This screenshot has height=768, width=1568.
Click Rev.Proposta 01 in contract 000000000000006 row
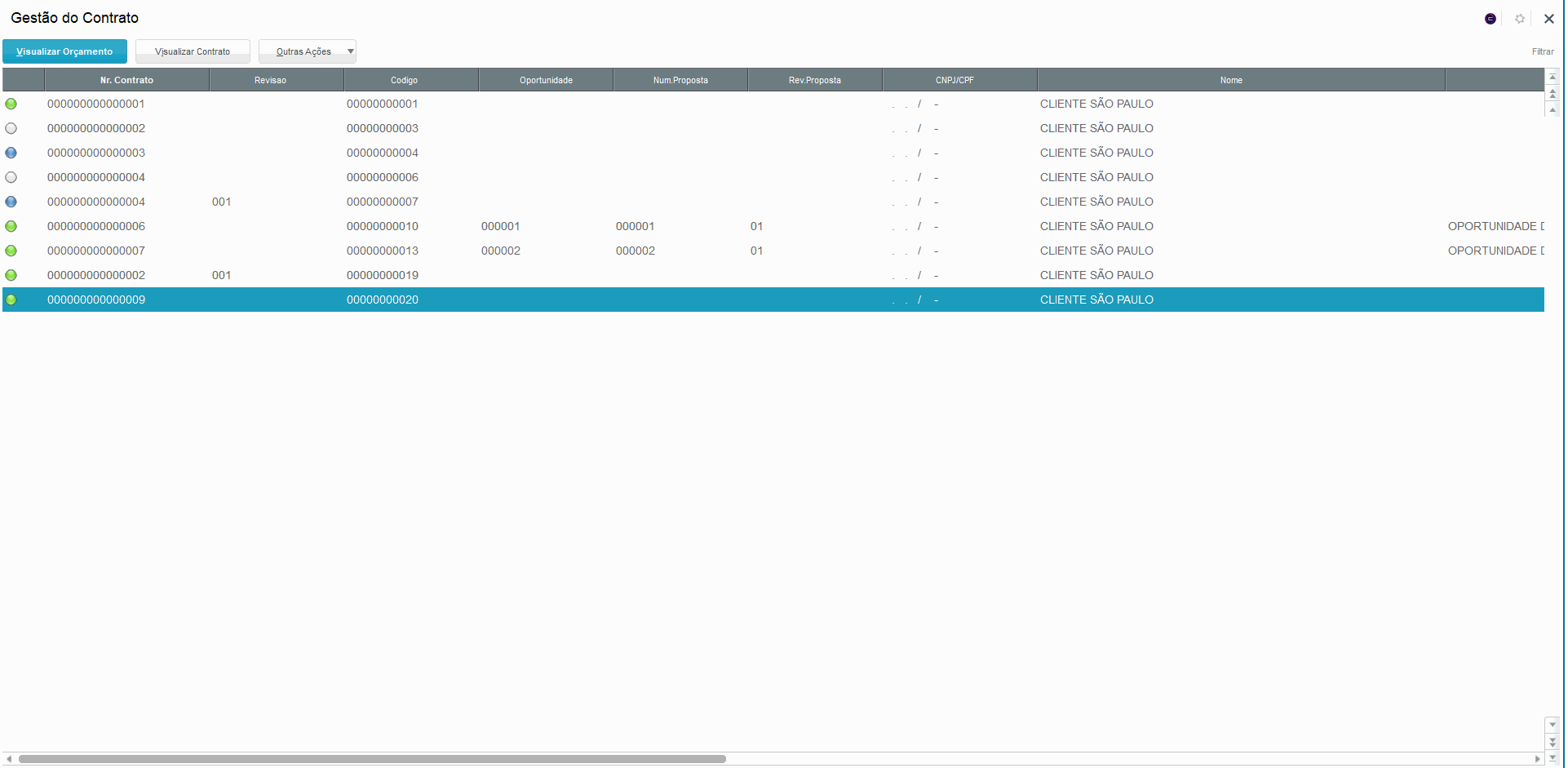coord(756,226)
